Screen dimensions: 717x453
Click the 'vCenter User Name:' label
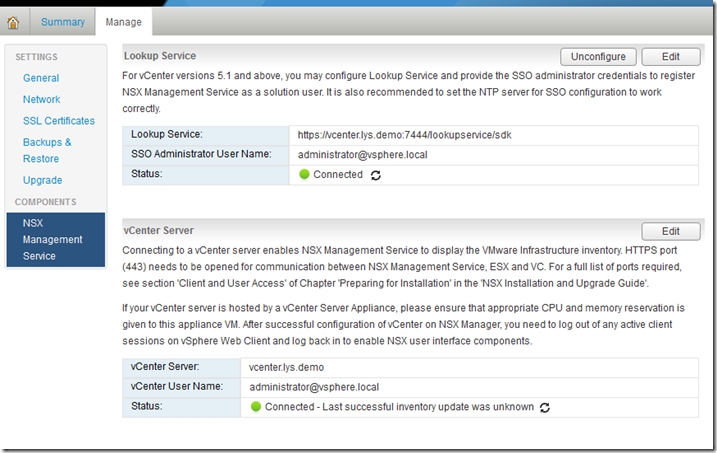(x=177, y=386)
